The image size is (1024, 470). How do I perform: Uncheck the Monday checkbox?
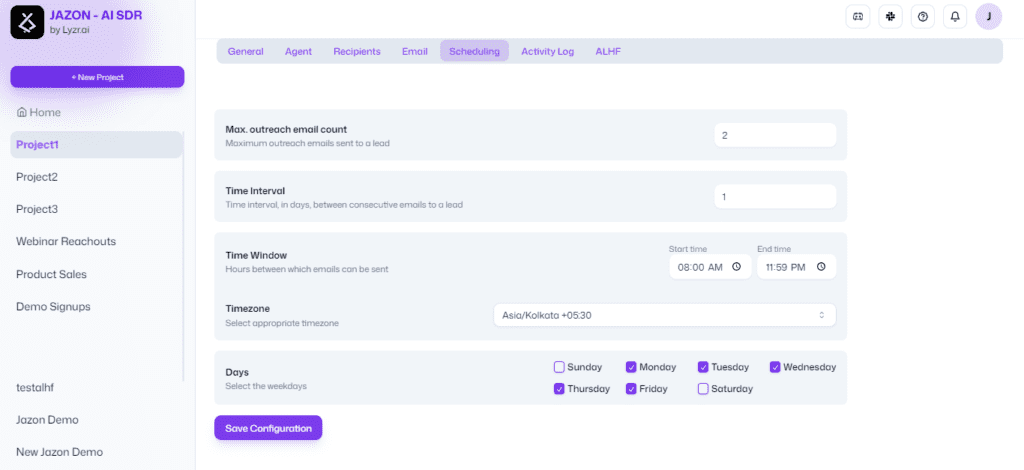pos(632,367)
